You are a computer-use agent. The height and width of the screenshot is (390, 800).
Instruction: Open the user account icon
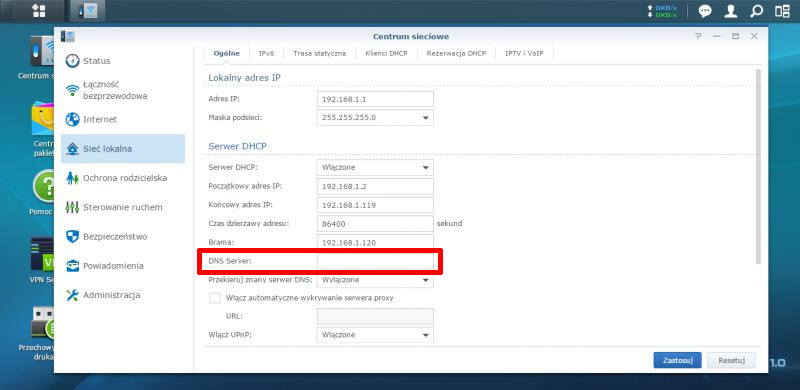coord(731,11)
